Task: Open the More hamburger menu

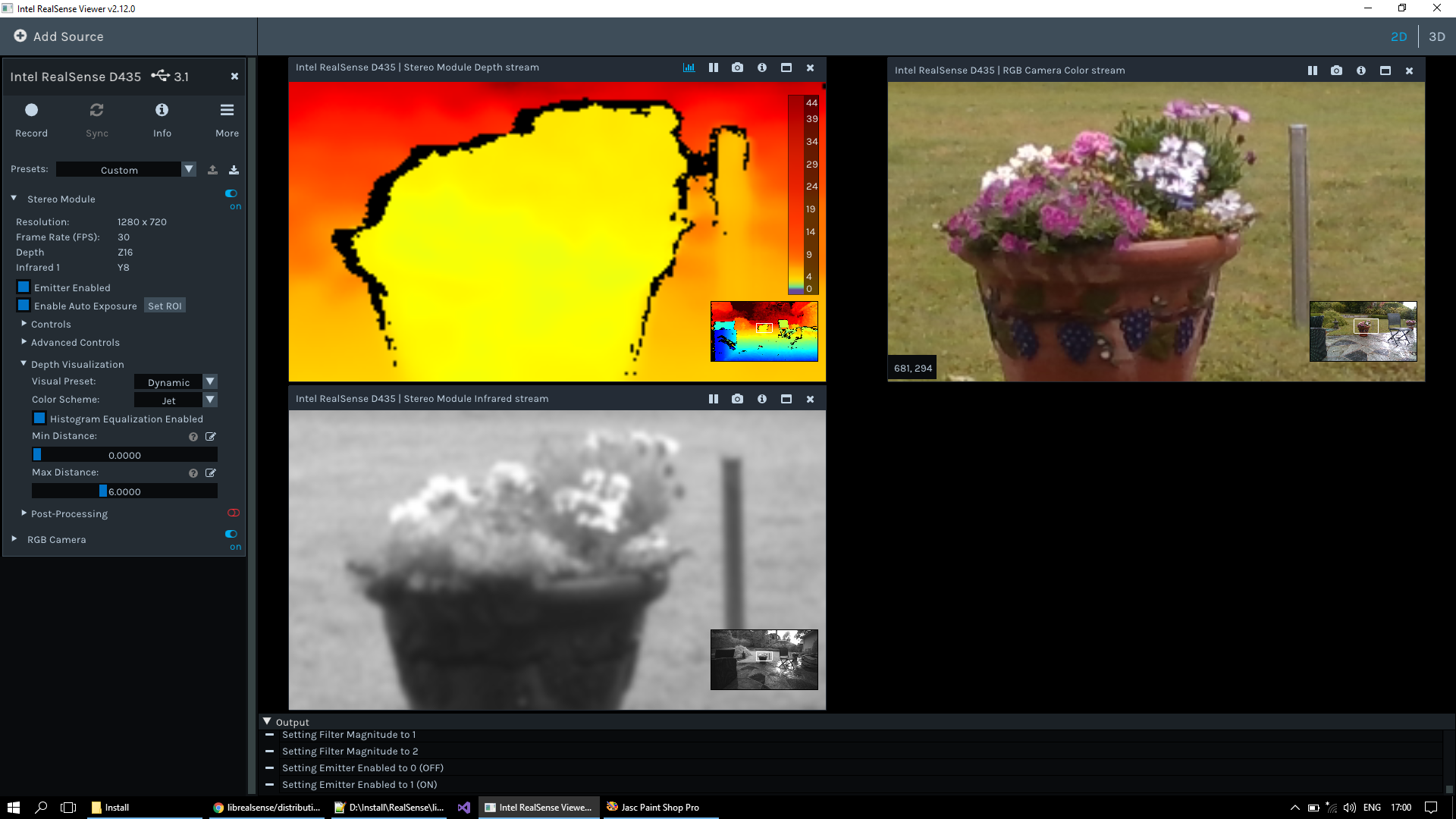Action: [x=227, y=110]
